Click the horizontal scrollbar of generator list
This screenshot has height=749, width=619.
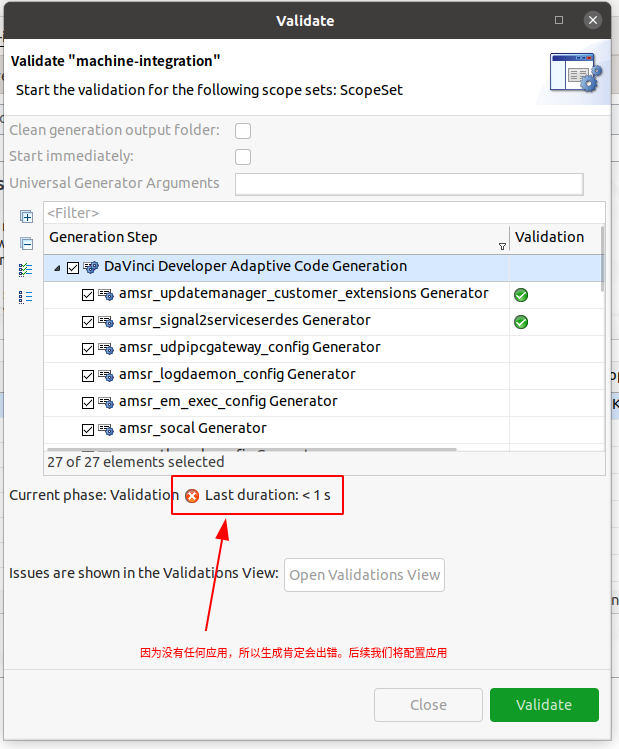pyautogui.click(x=252, y=449)
